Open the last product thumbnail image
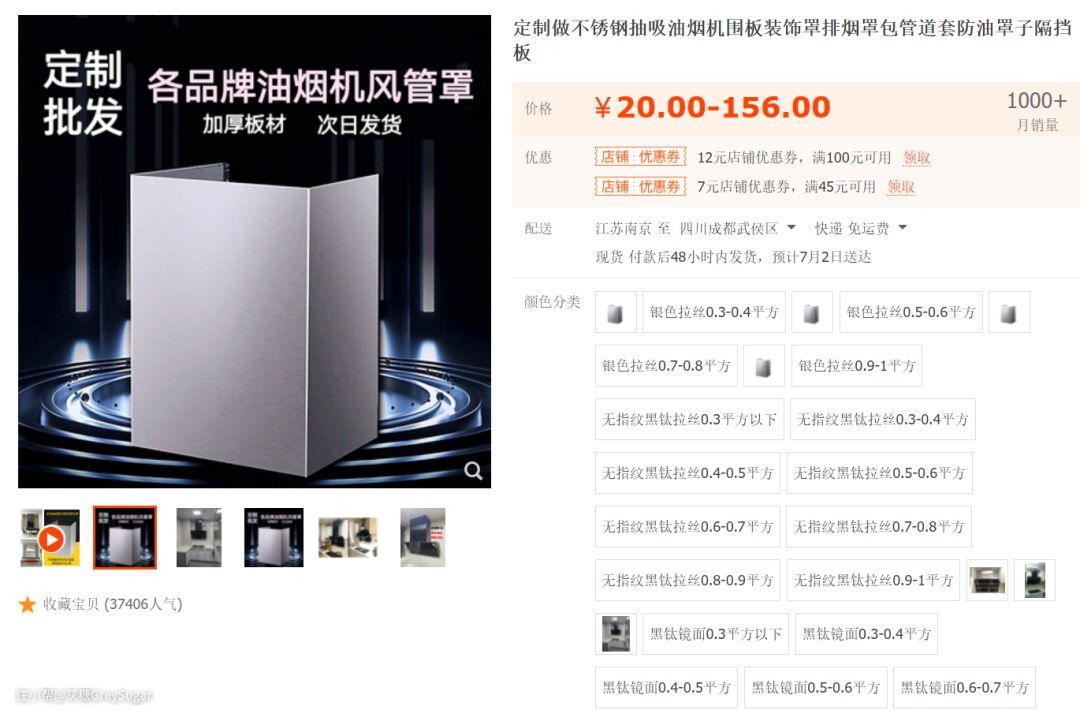The height and width of the screenshot is (721, 1080). coord(423,538)
